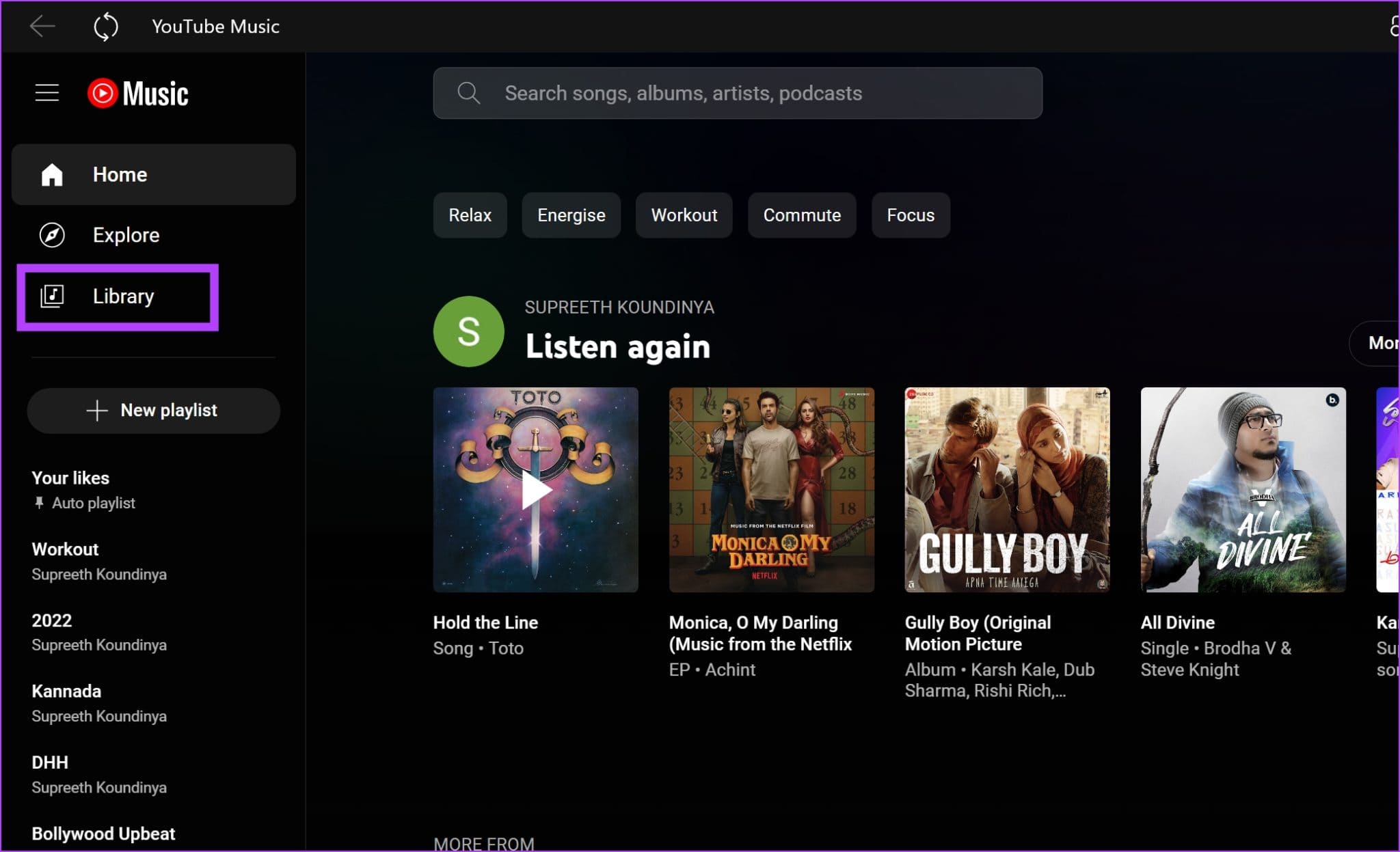Image resolution: width=1400 pixels, height=852 pixels.
Task: Click the Workout mood filter tab
Action: click(683, 215)
